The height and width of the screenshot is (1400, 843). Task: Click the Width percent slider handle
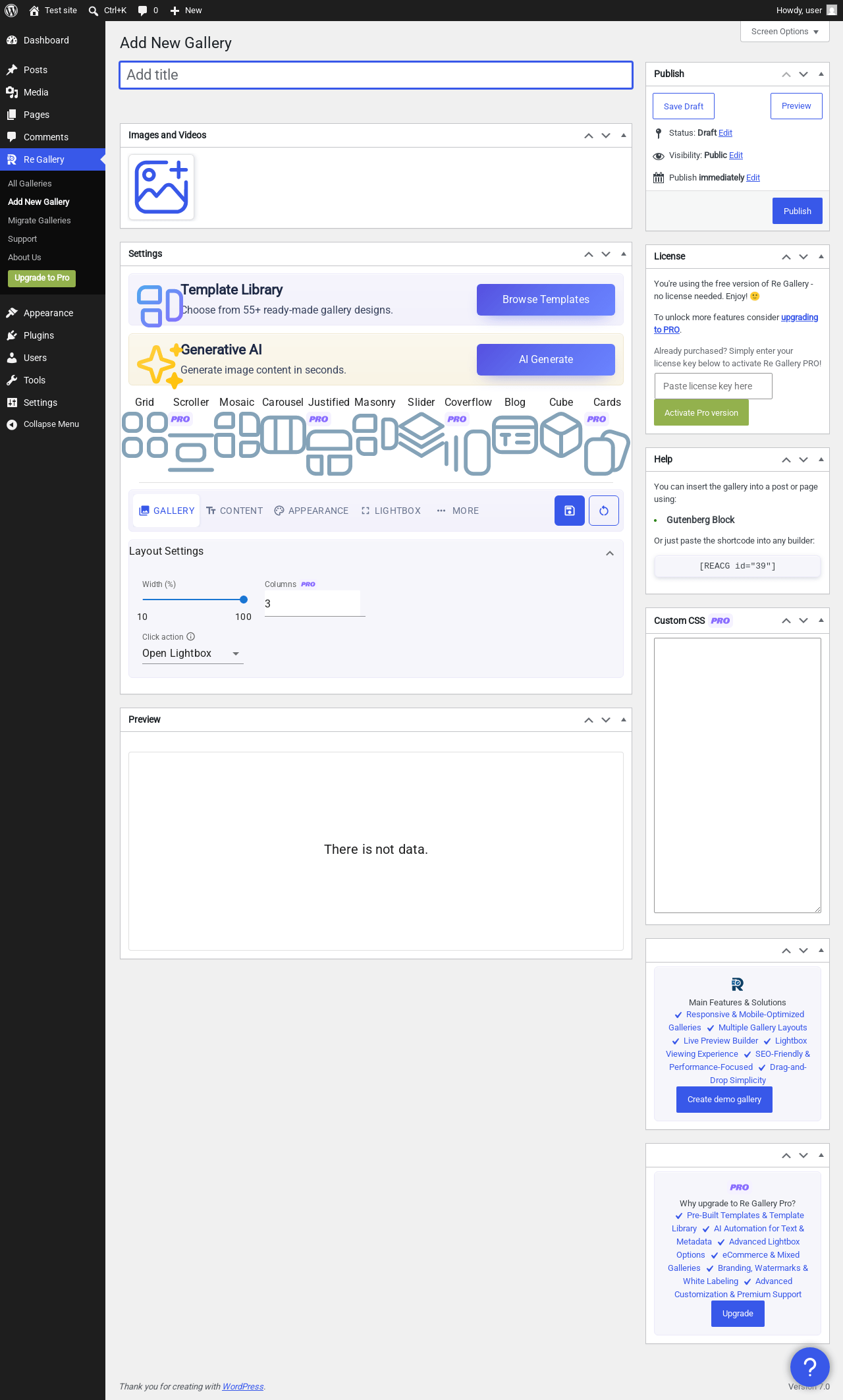click(244, 600)
